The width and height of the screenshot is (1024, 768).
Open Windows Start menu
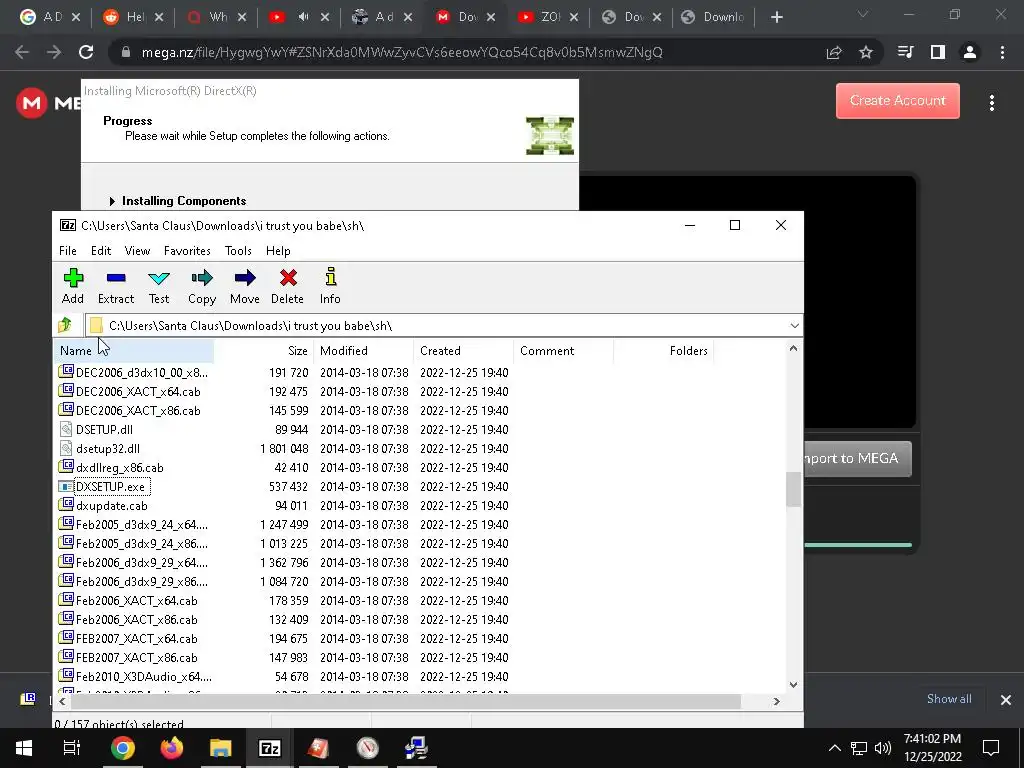(24, 748)
